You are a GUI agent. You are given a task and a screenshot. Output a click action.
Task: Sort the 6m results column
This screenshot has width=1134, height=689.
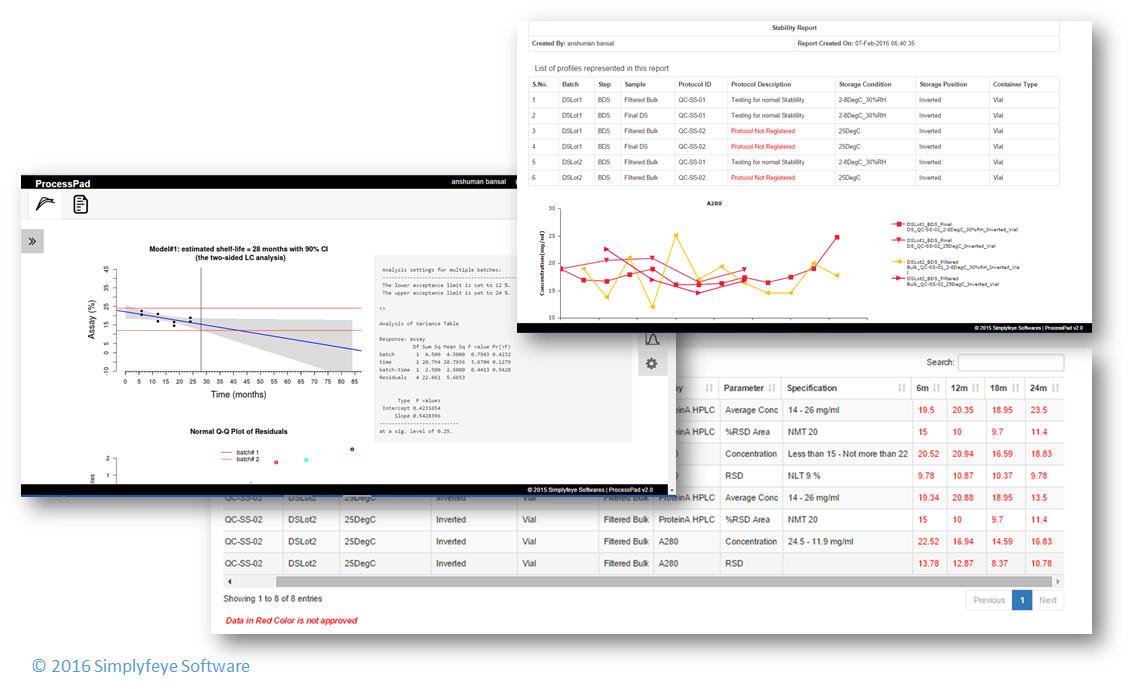[936, 386]
